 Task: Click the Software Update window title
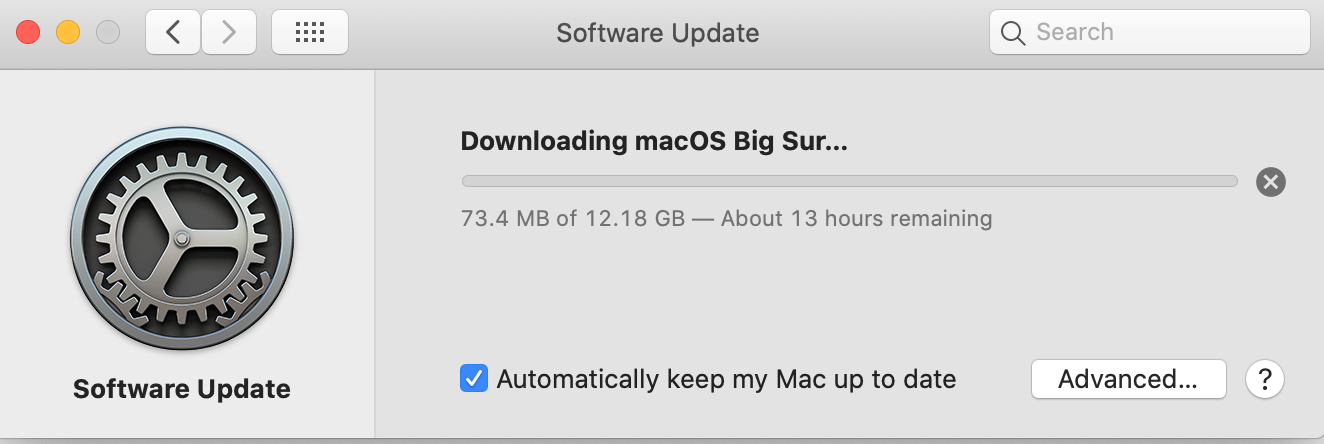click(657, 33)
